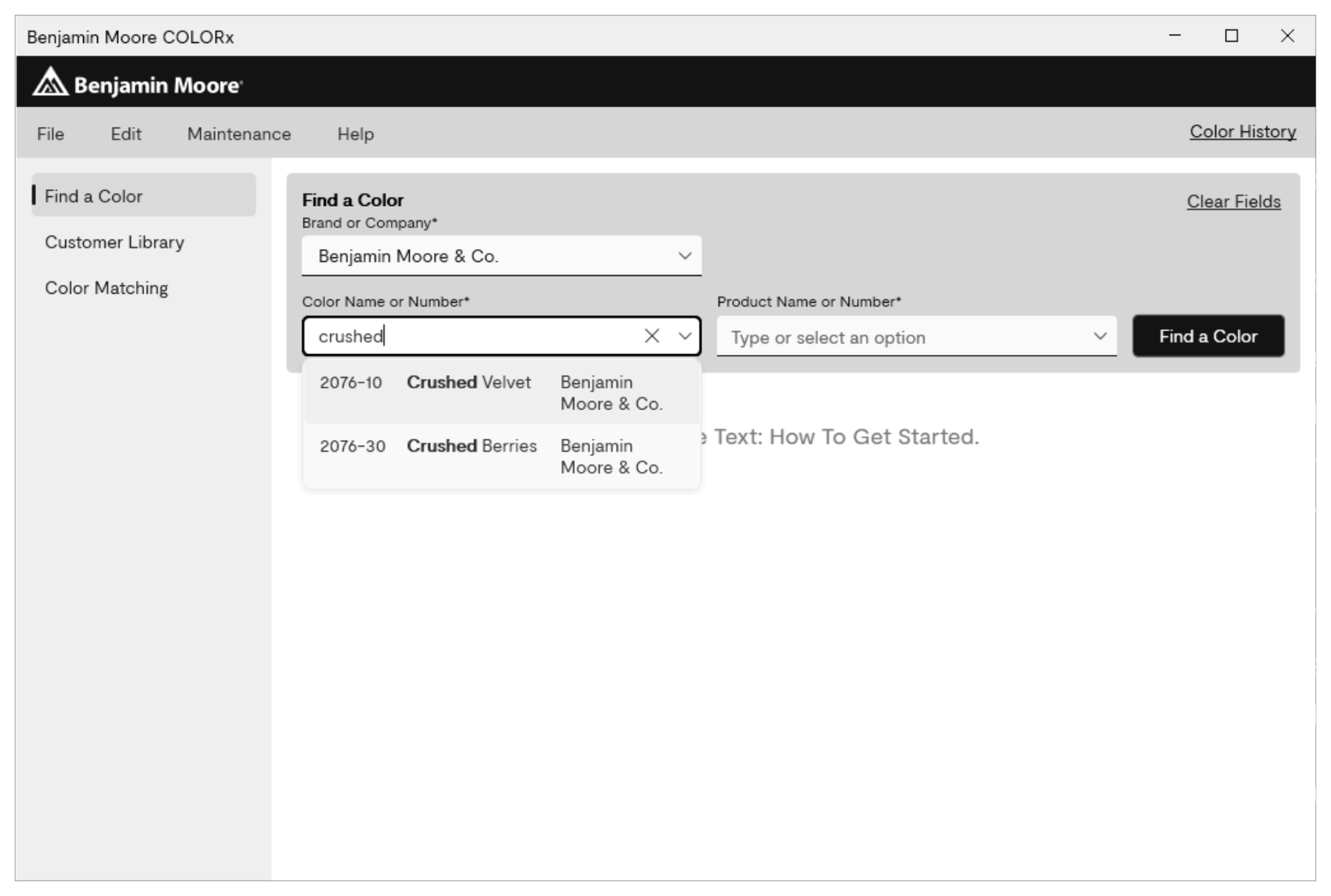Image resolution: width=1331 pixels, height=896 pixels.
Task: Switch to Color Matching in sidebar
Action: (106, 288)
